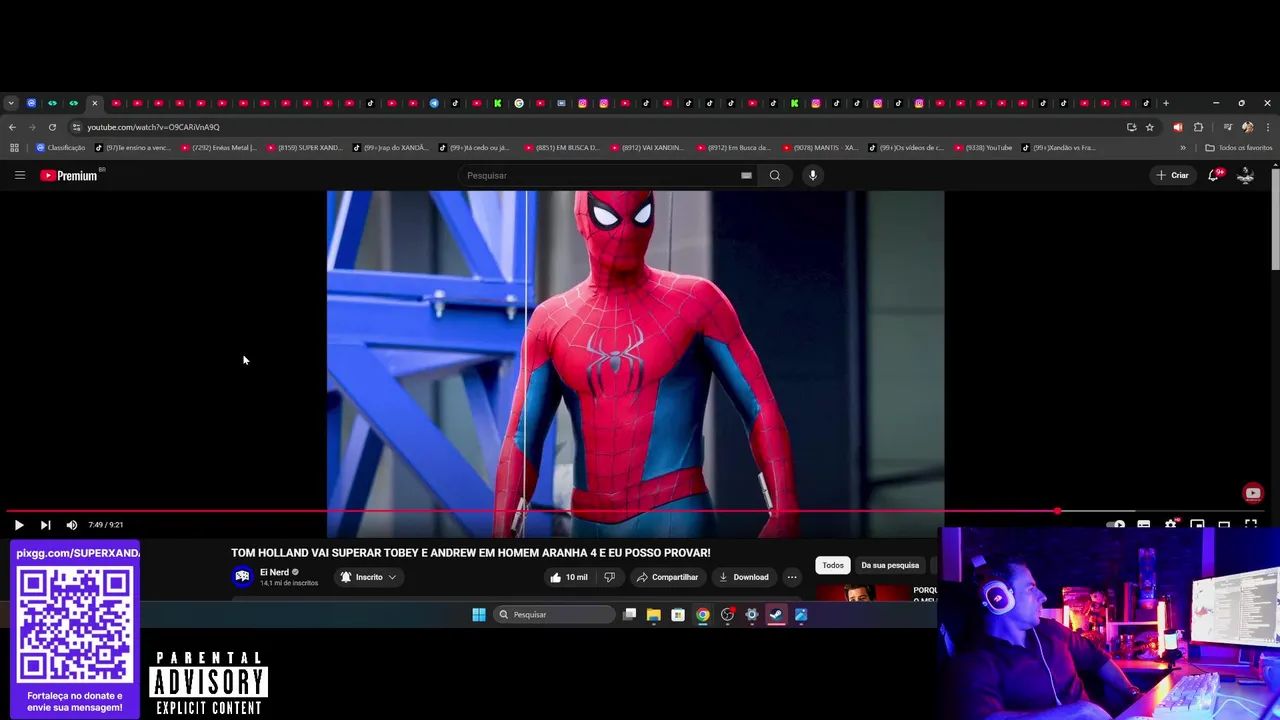Open a new browser tab
The width and height of the screenshot is (1280, 720).
(1166, 103)
